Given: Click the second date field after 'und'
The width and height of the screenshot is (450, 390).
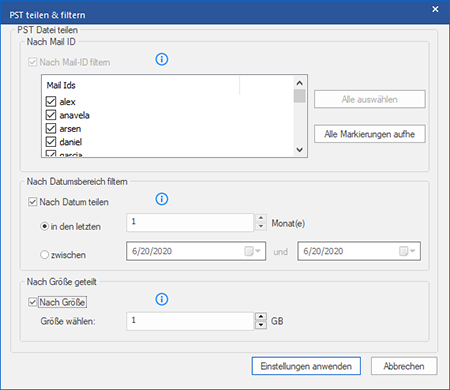Looking at the screenshot, I should pos(359,251).
